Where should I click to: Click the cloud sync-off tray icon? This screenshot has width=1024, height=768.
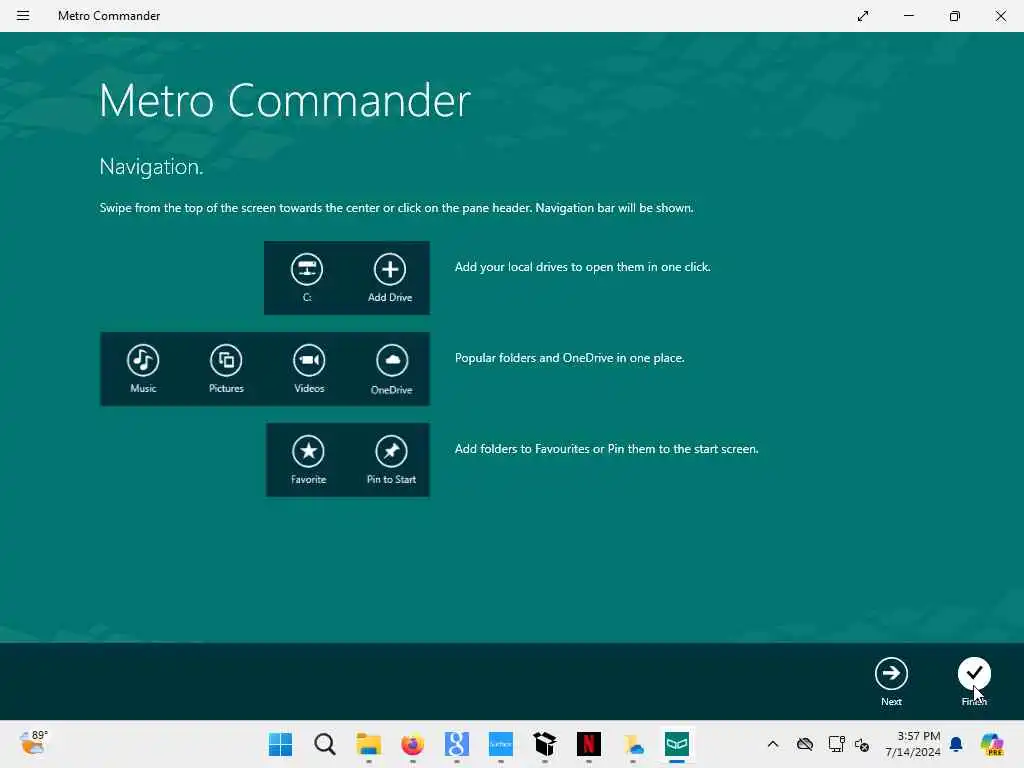(805, 744)
